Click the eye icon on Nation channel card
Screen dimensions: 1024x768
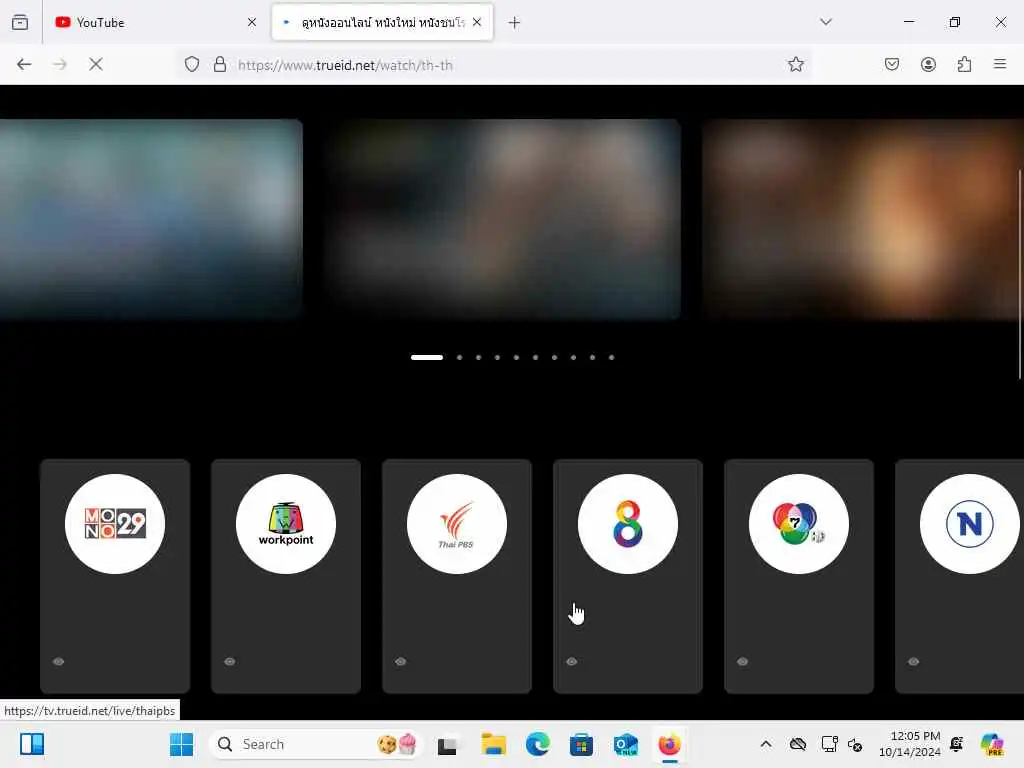[x=914, y=662]
